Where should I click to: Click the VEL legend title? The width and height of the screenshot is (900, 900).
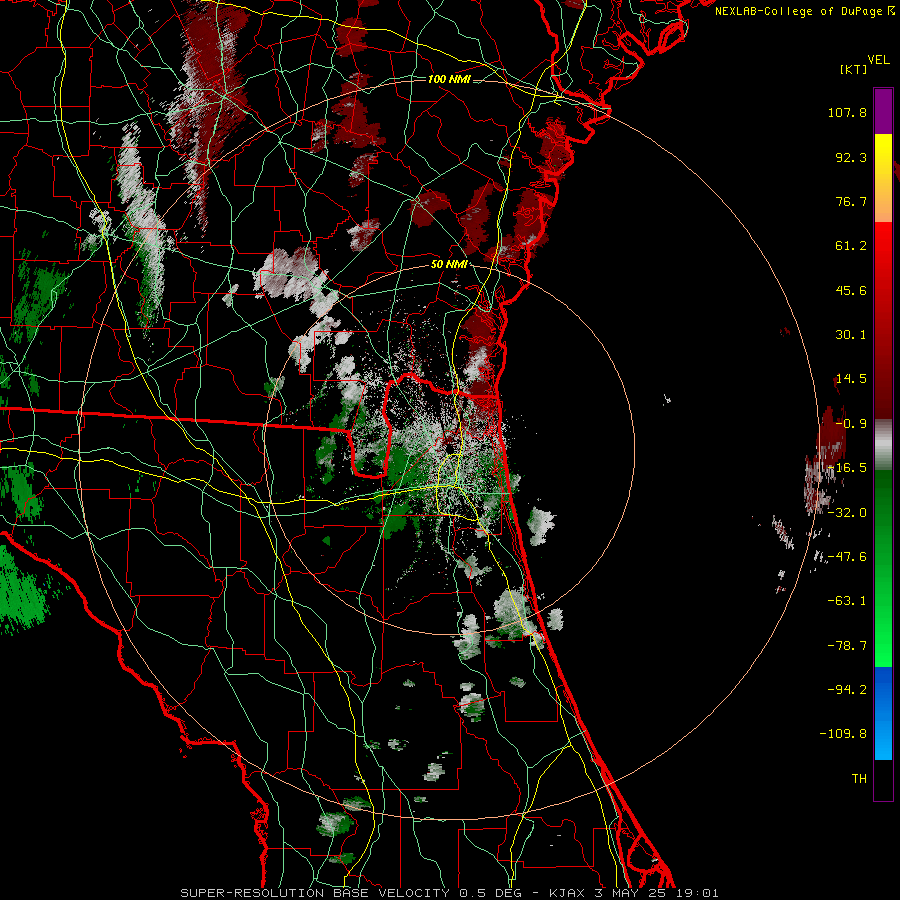pos(878,60)
